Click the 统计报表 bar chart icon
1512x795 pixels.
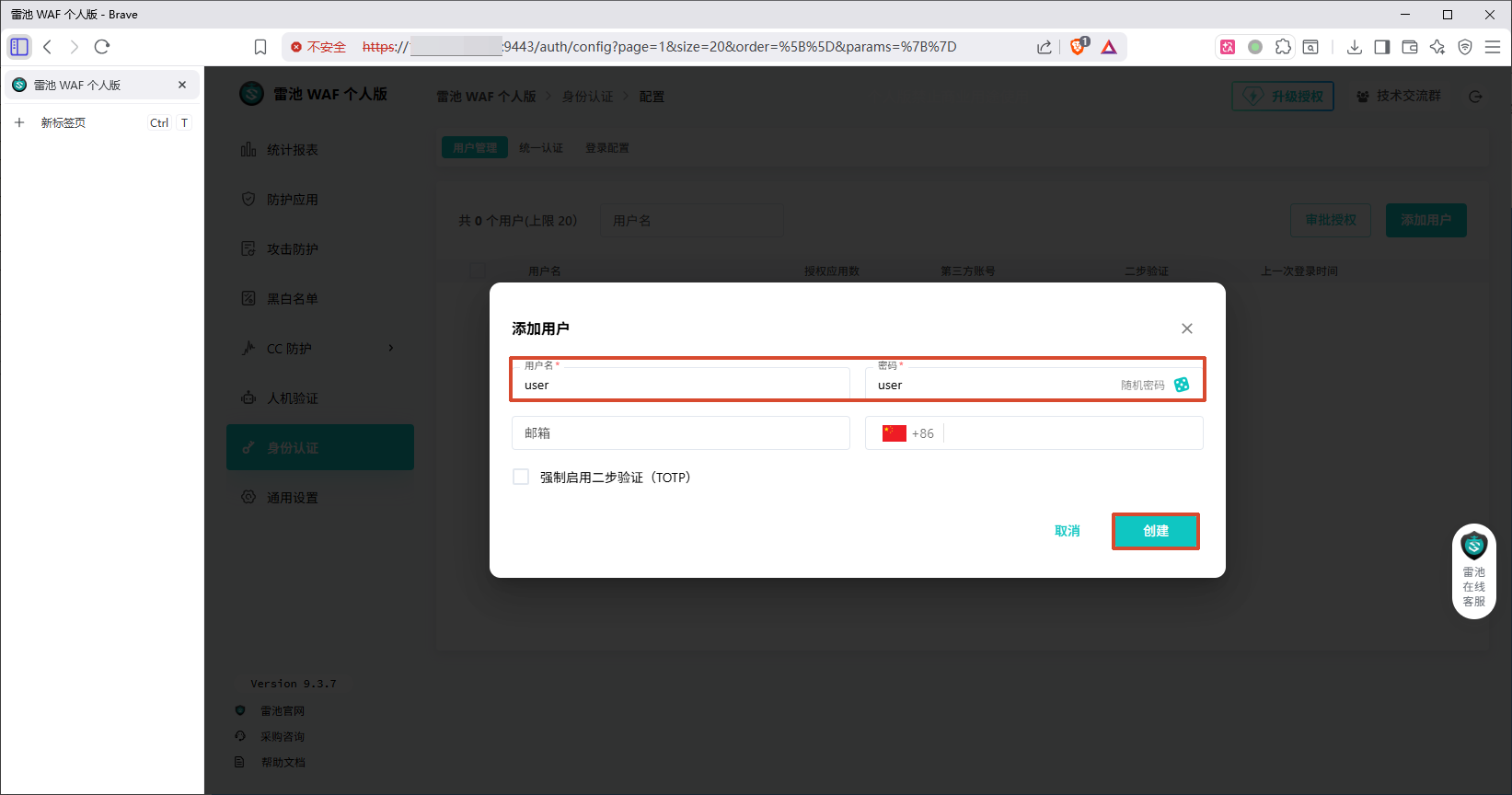[x=248, y=149]
